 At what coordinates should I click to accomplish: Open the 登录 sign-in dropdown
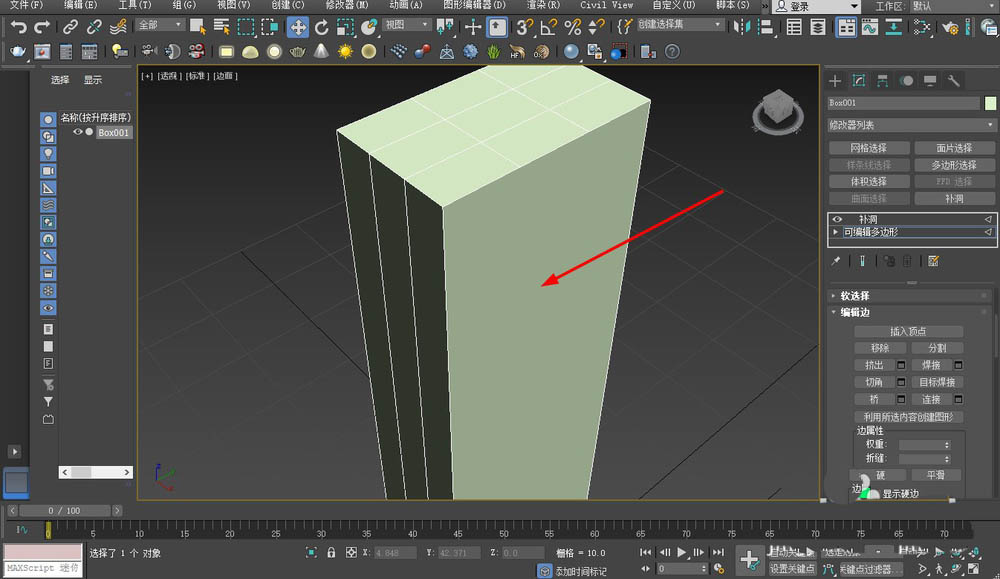(x=816, y=6)
